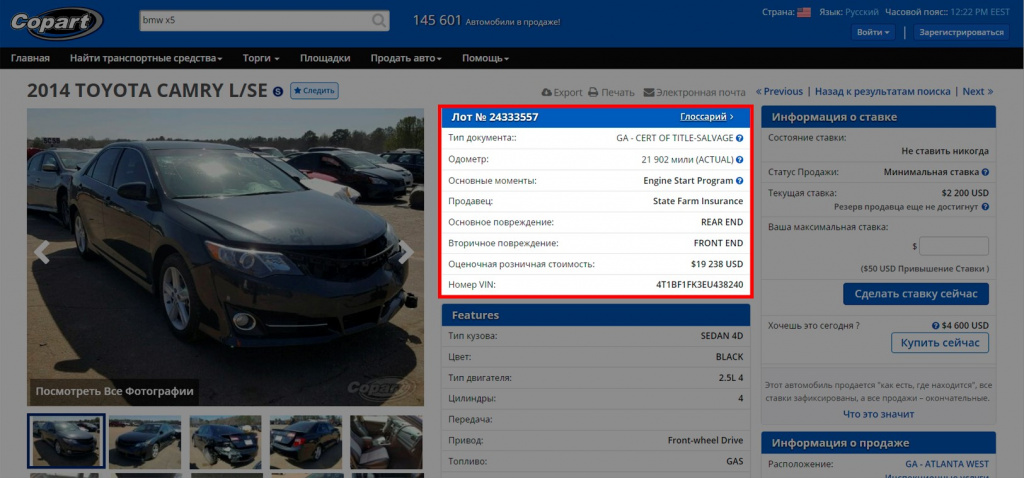
Task: Click Export link
Action: click(x=562, y=92)
